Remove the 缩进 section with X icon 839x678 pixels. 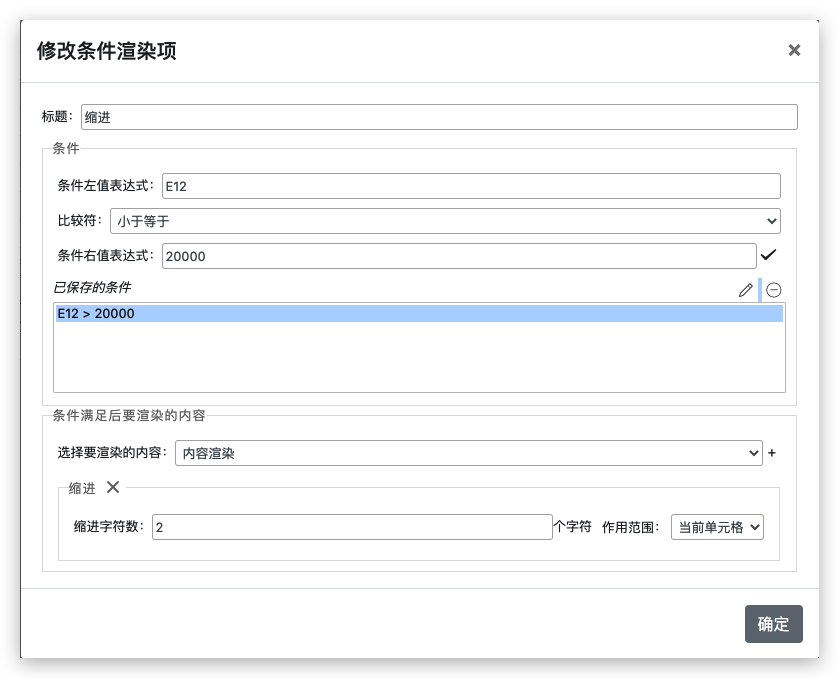point(113,487)
